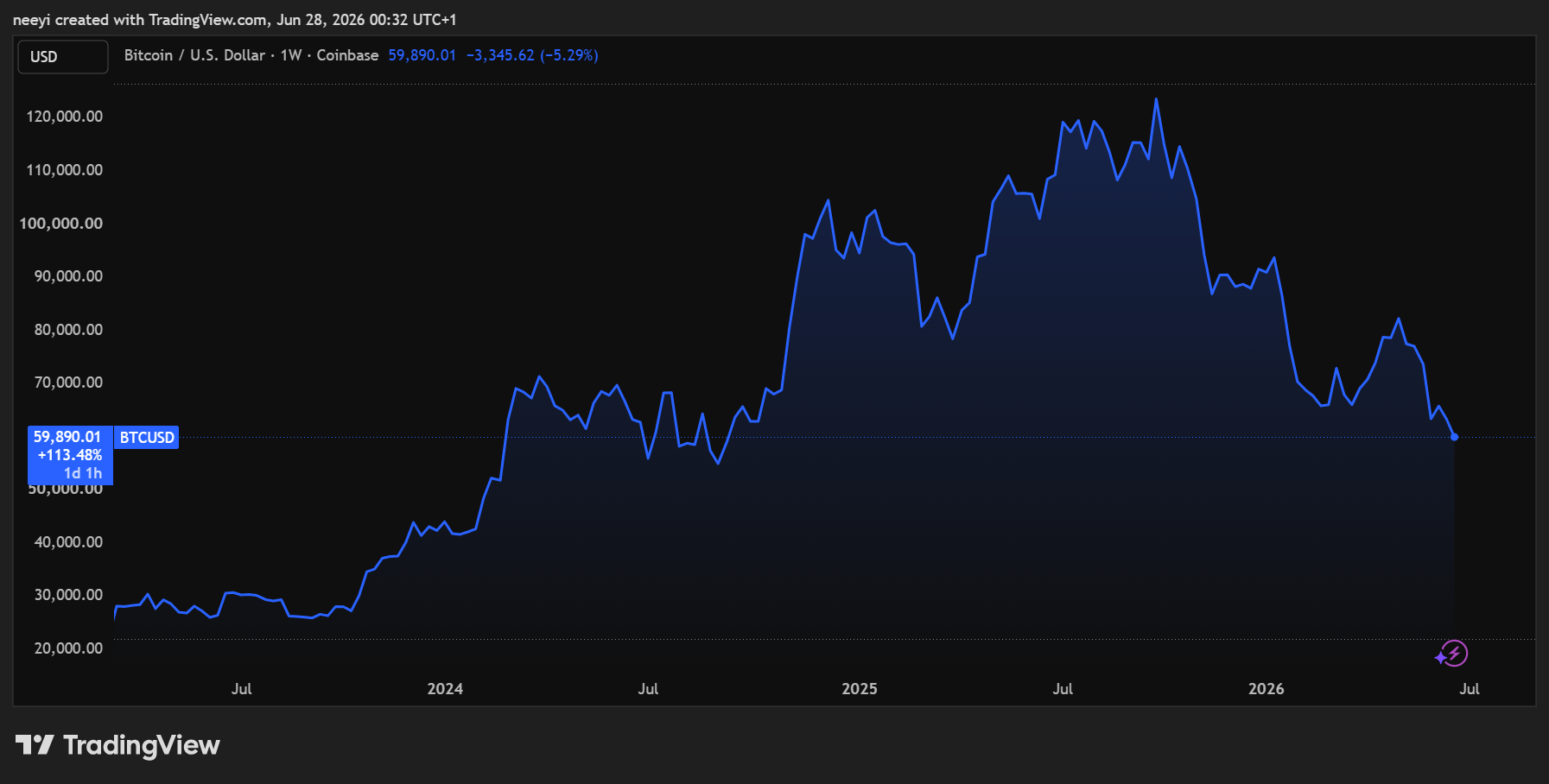
Task: Click the 100,000.00 price axis label
Action: [x=61, y=224]
